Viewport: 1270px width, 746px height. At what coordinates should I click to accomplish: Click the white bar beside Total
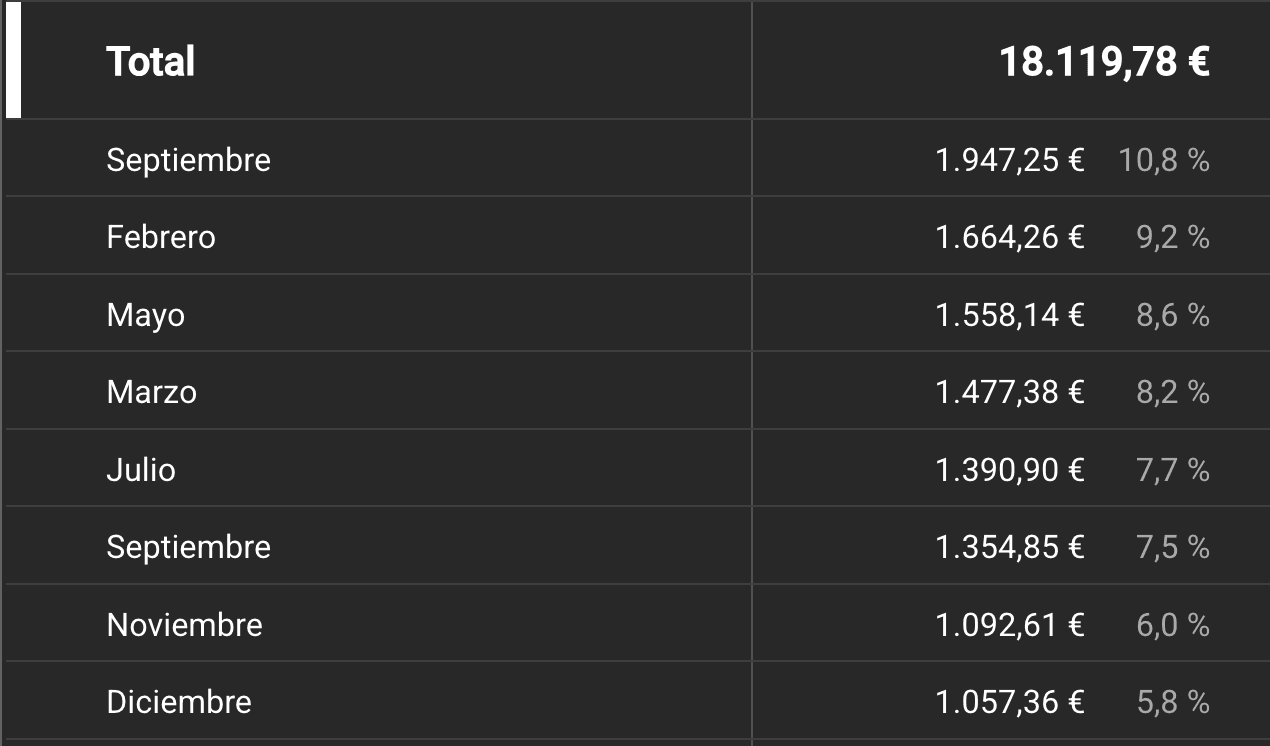[13, 62]
